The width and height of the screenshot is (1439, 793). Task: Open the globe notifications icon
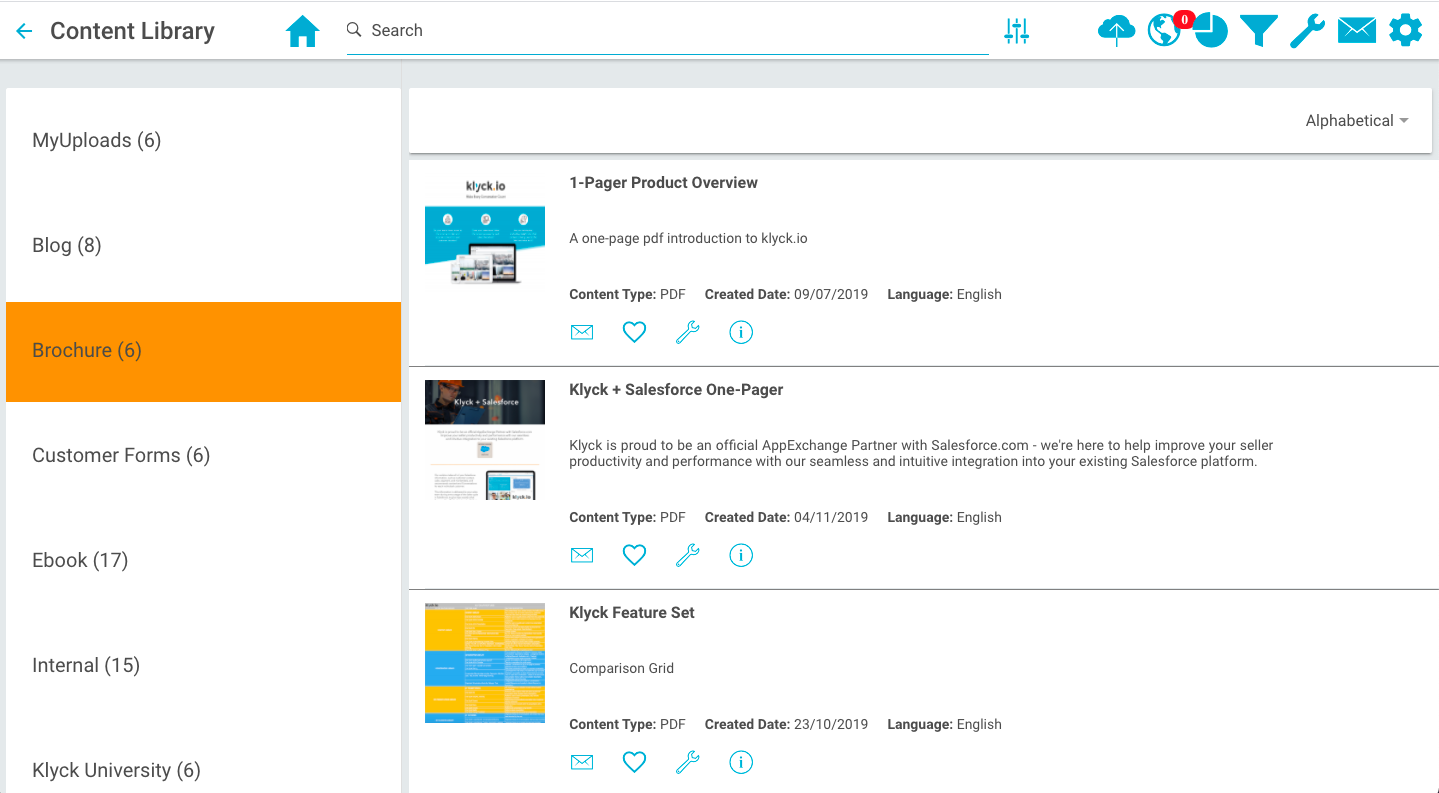point(1163,31)
